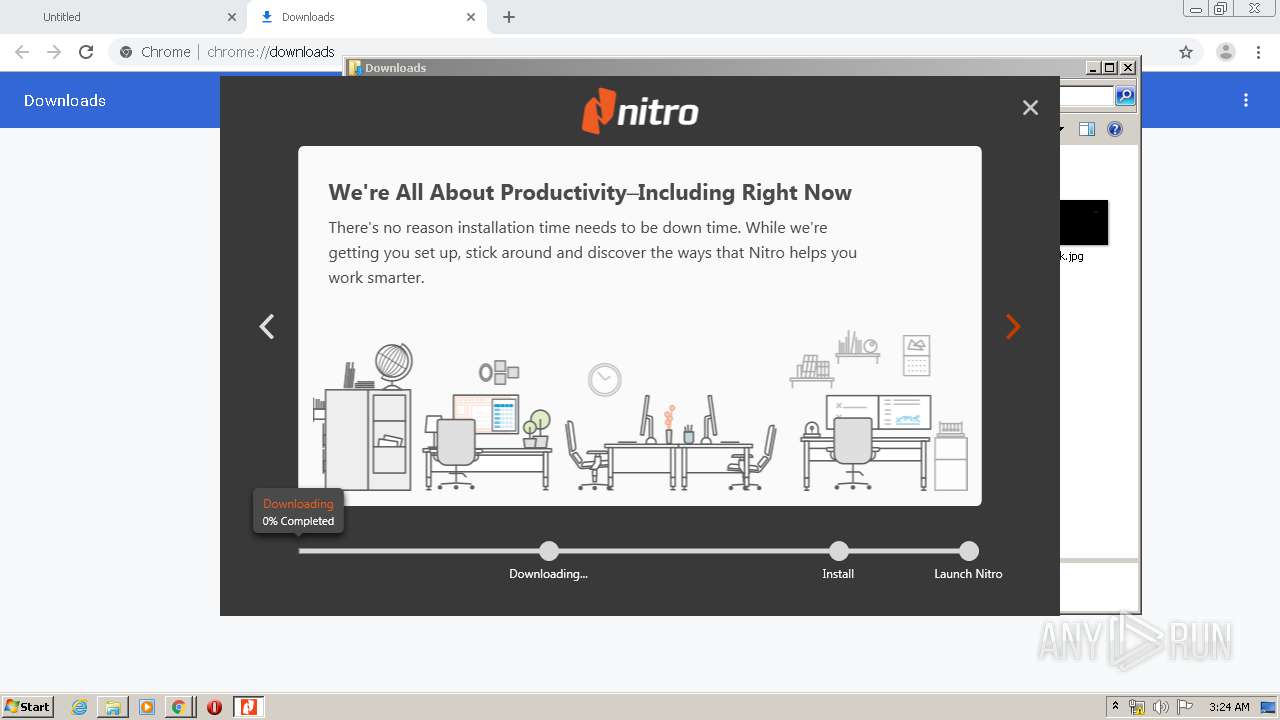1280x720 pixels.
Task: Launch Internet Explorer from the taskbar
Action: 80,707
